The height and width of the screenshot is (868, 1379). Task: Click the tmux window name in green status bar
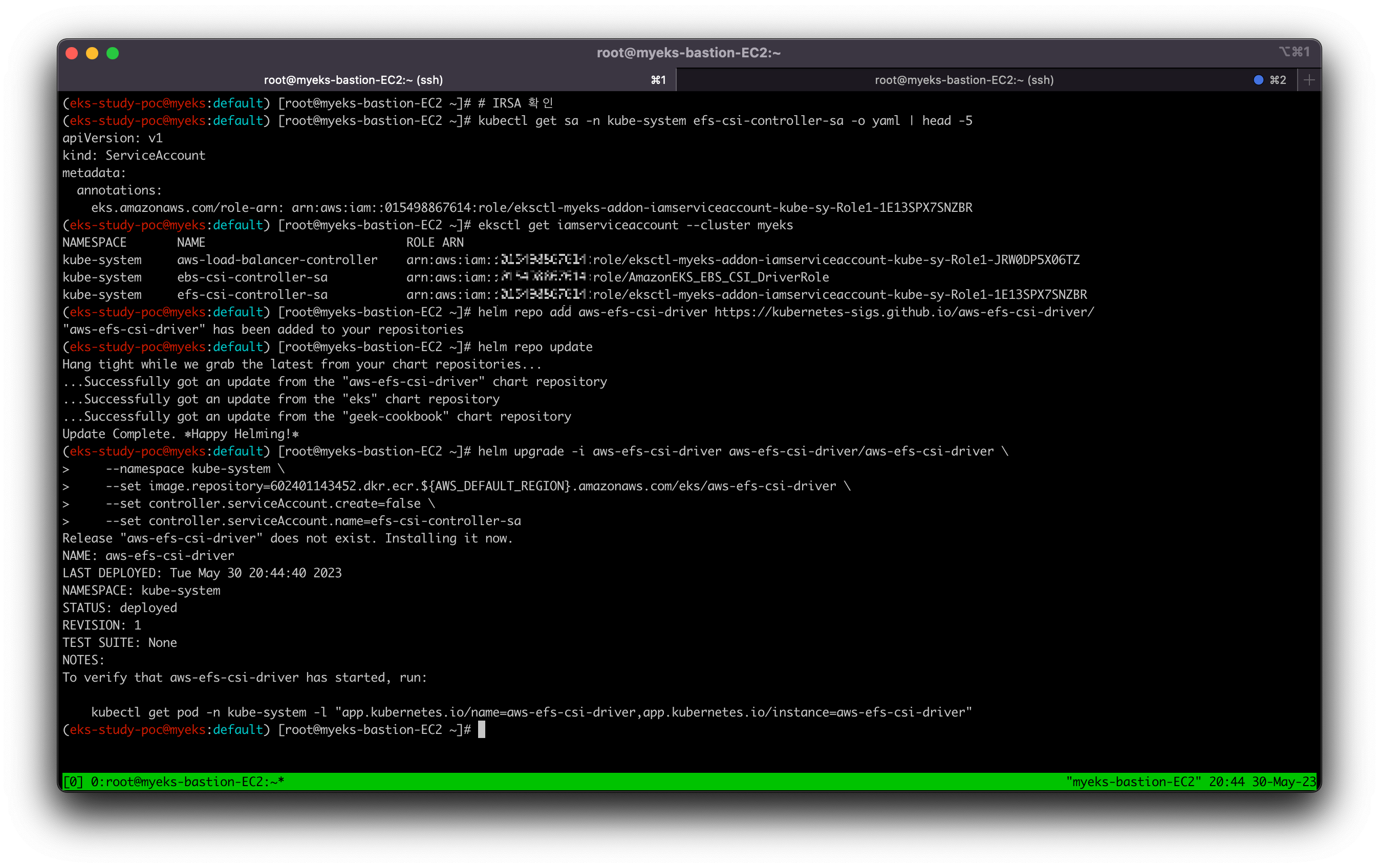[187, 782]
